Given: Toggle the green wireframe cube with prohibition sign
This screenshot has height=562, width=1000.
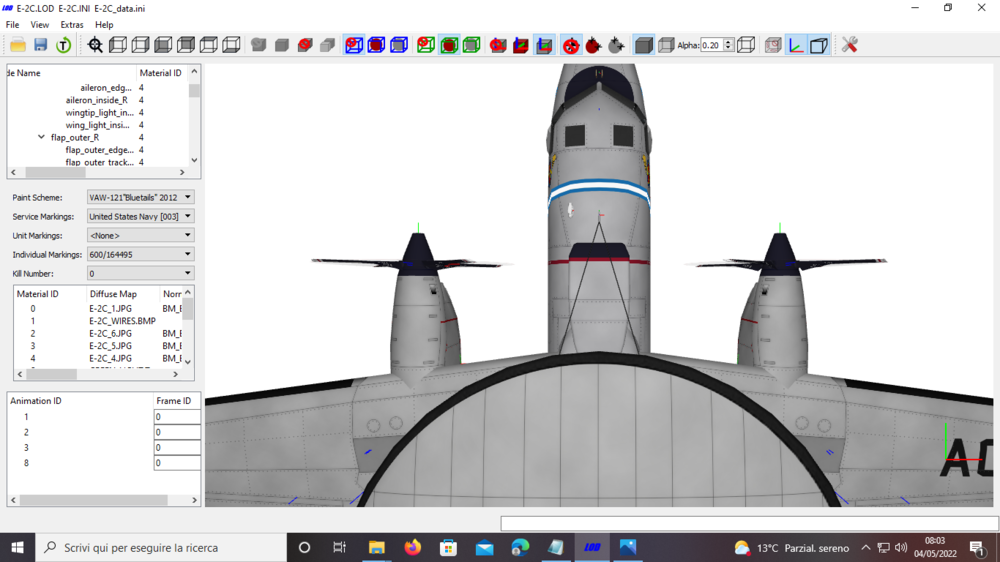Looking at the screenshot, I should (426, 45).
